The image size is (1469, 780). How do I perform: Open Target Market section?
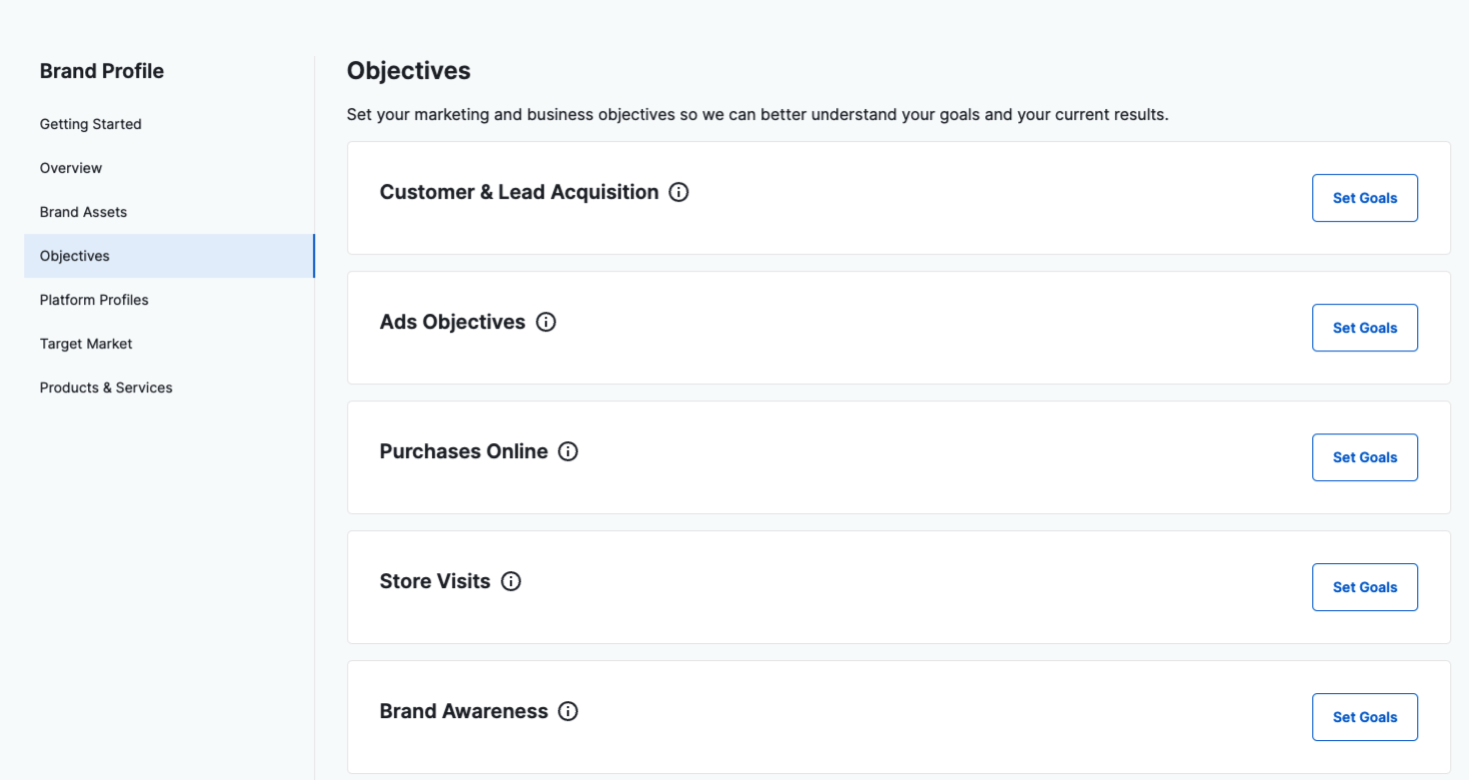(86, 344)
